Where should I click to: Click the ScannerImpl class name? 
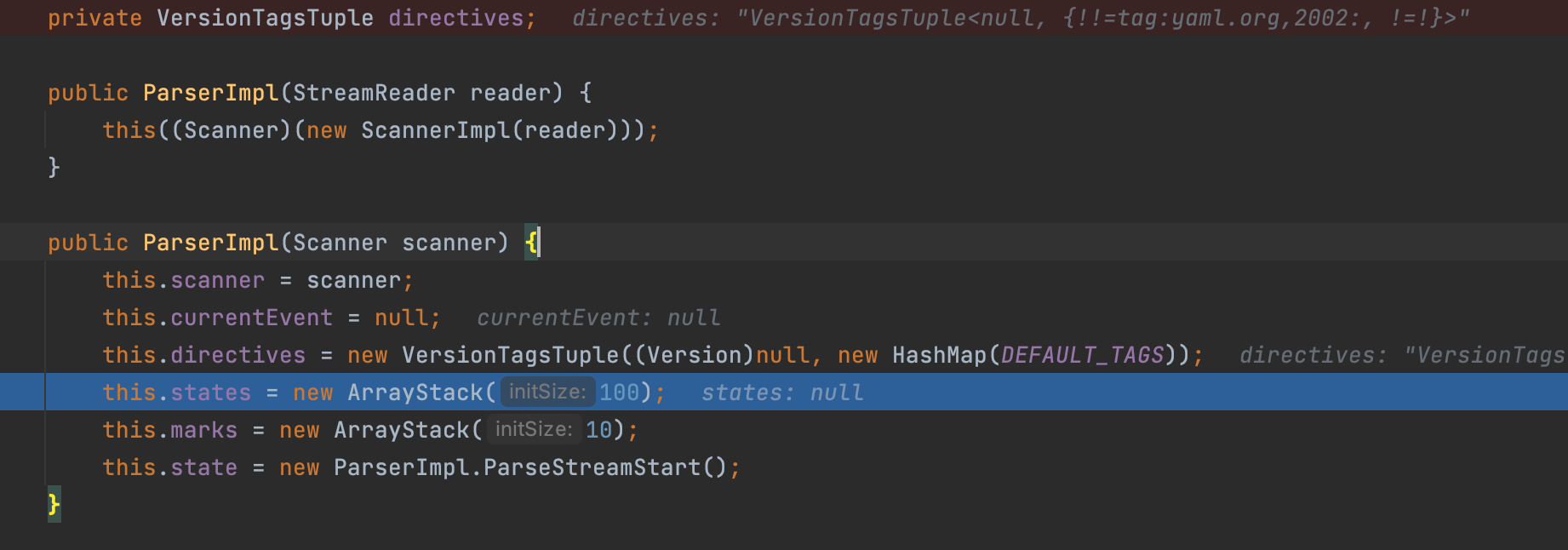[x=435, y=130]
